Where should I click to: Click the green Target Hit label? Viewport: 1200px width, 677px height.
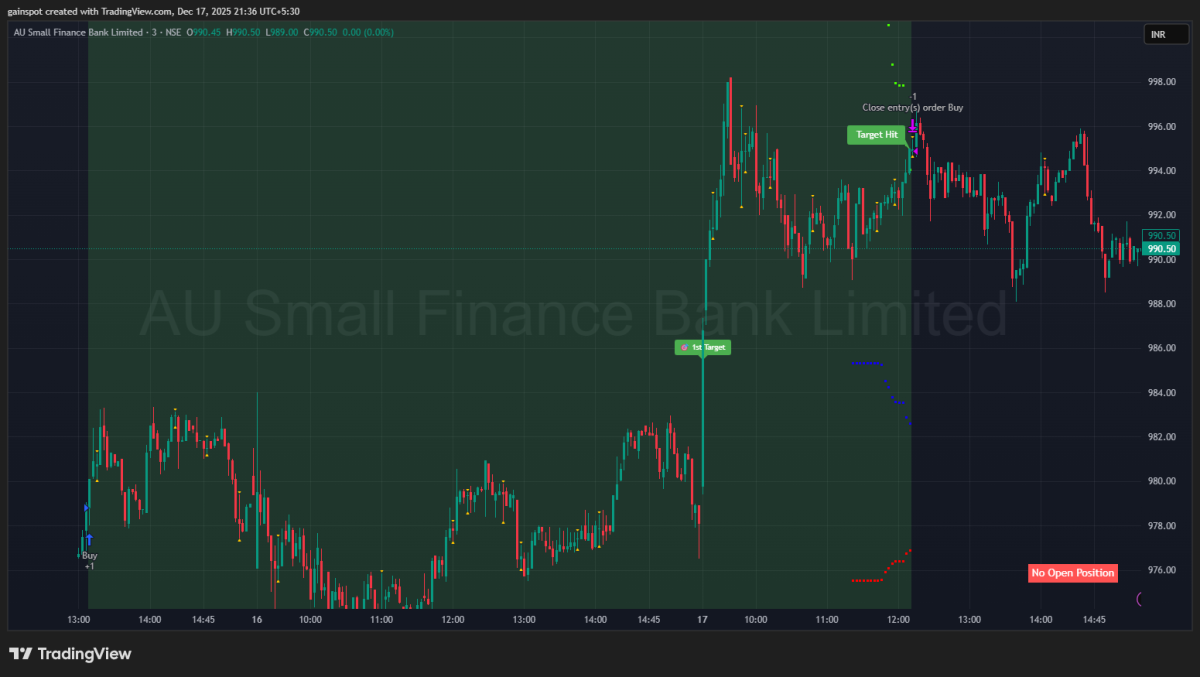click(x=876, y=135)
